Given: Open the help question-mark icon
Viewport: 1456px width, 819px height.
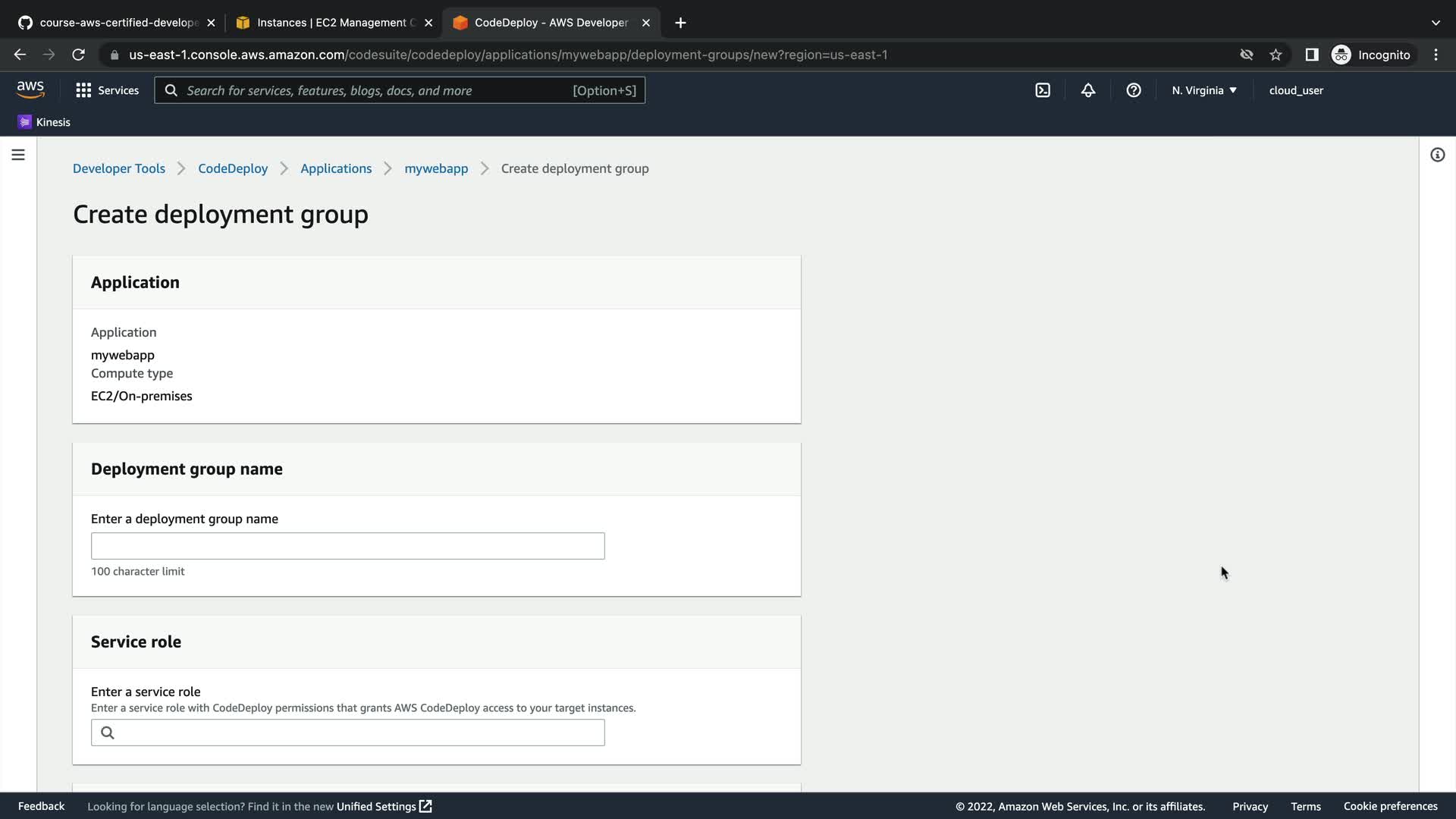Looking at the screenshot, I should click(1134, 90).
